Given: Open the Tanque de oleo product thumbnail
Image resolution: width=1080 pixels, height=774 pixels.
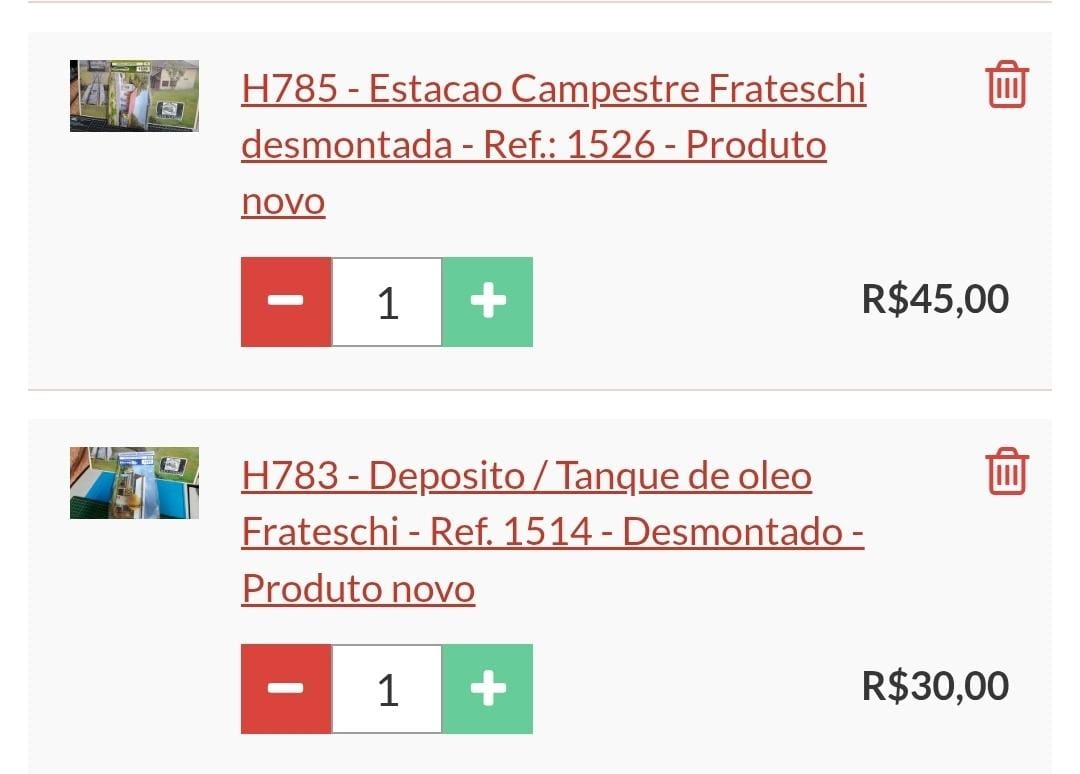Looking at the screenshot, I should point(134,483).
